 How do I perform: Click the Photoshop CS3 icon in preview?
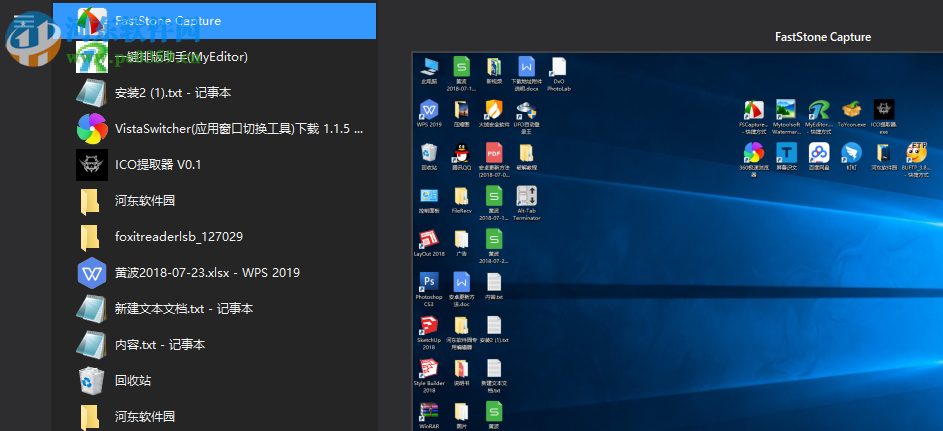429,282
